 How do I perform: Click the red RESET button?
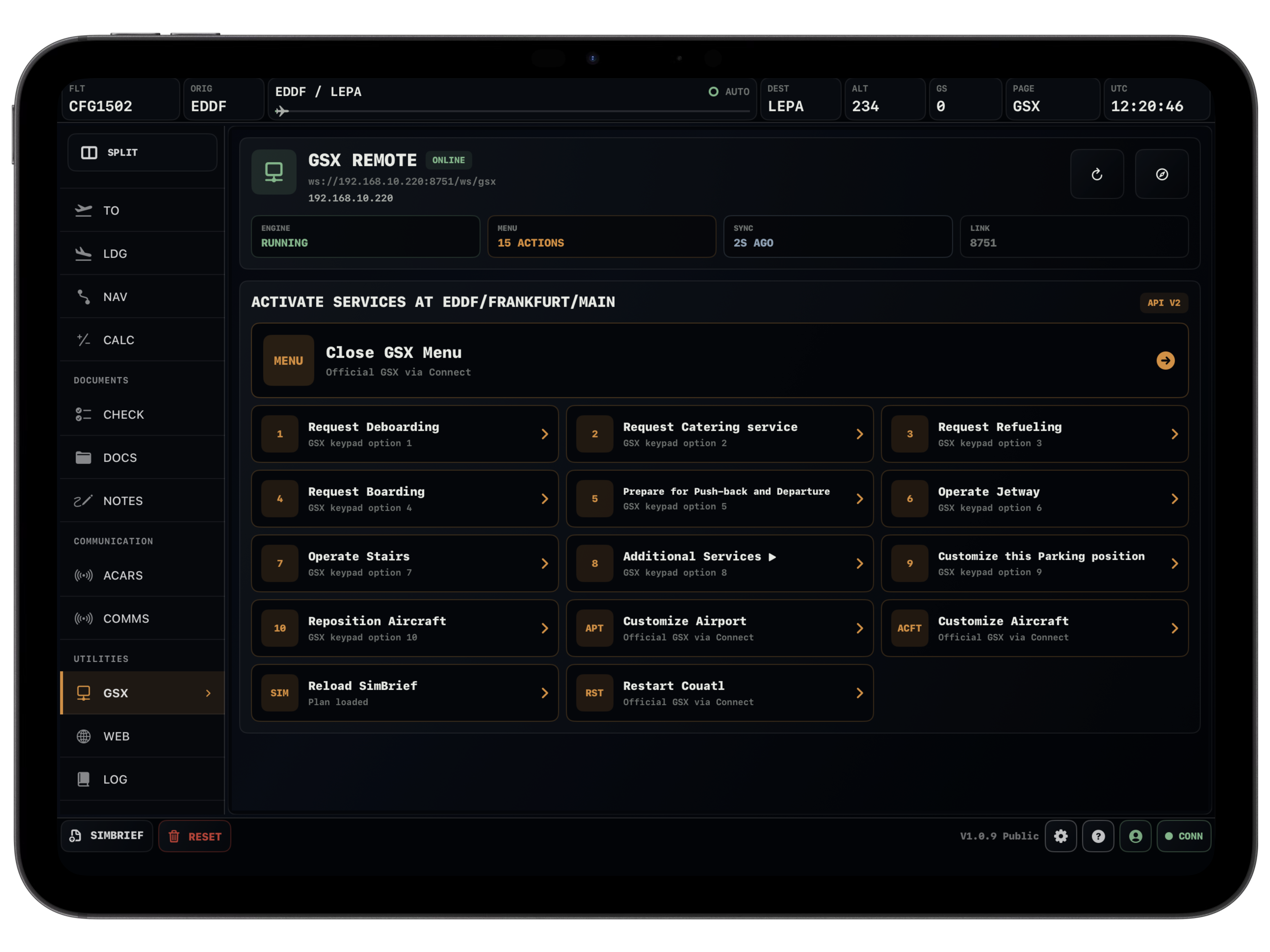(195, 836)
